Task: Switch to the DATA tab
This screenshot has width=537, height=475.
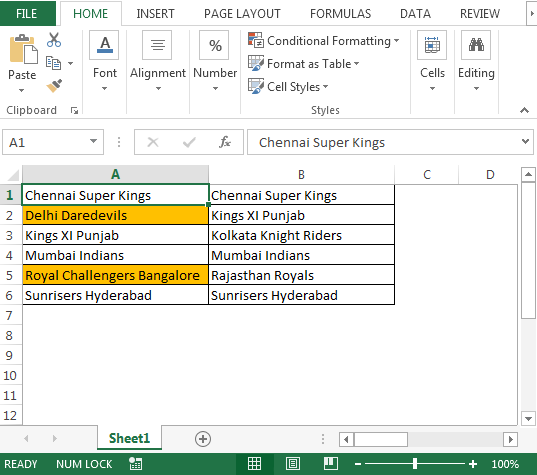Action: coord(415,14)
